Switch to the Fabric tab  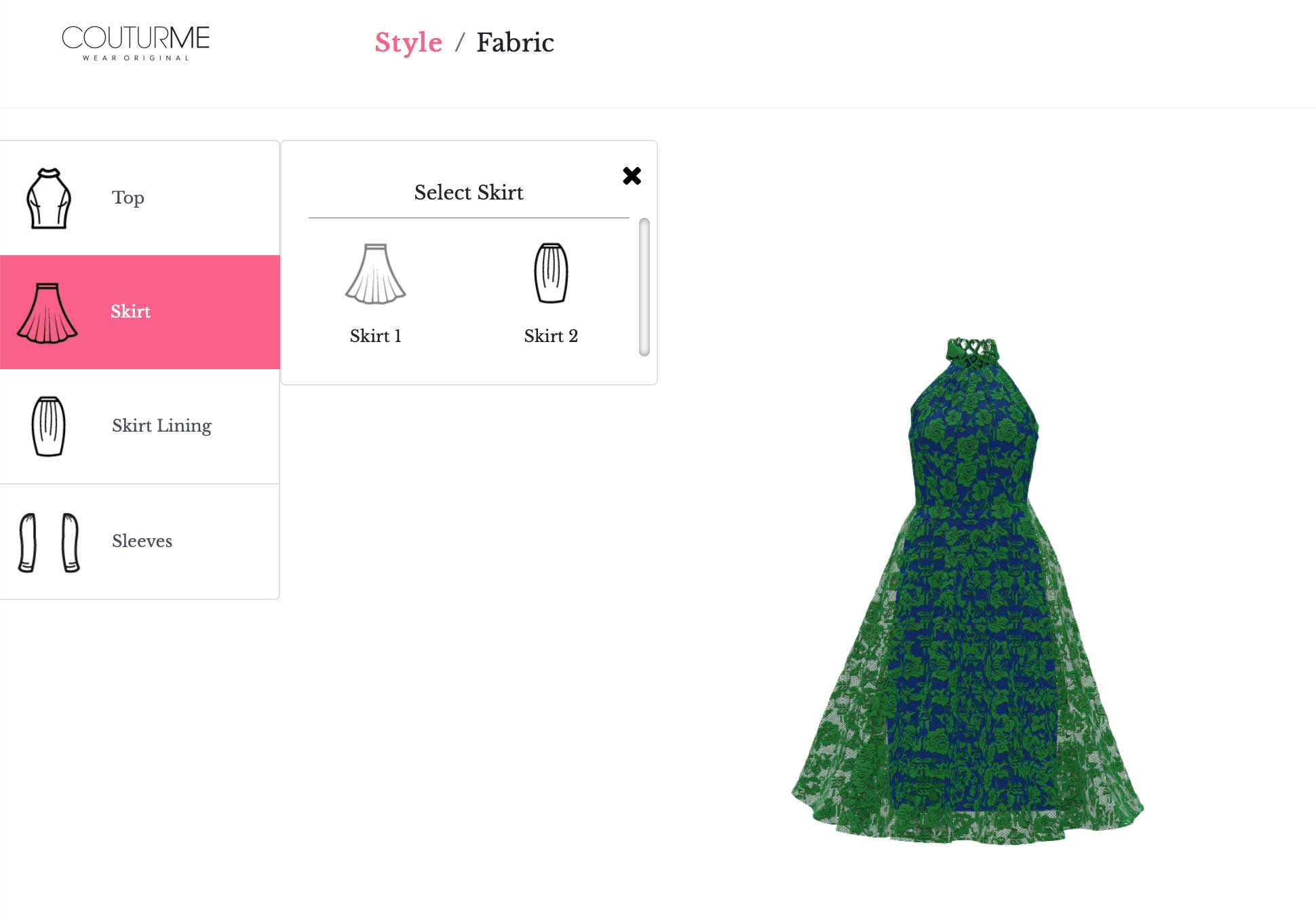coord(515,43)
